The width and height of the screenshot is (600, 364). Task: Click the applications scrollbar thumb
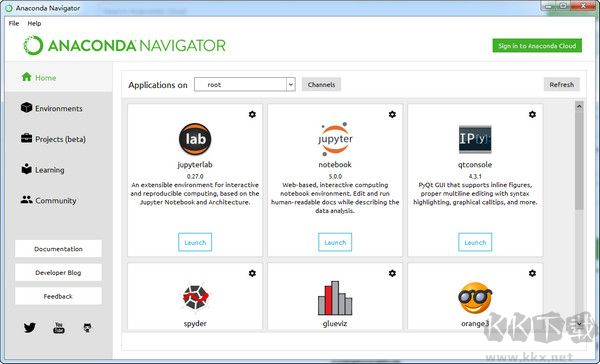[x=579, y=161]
